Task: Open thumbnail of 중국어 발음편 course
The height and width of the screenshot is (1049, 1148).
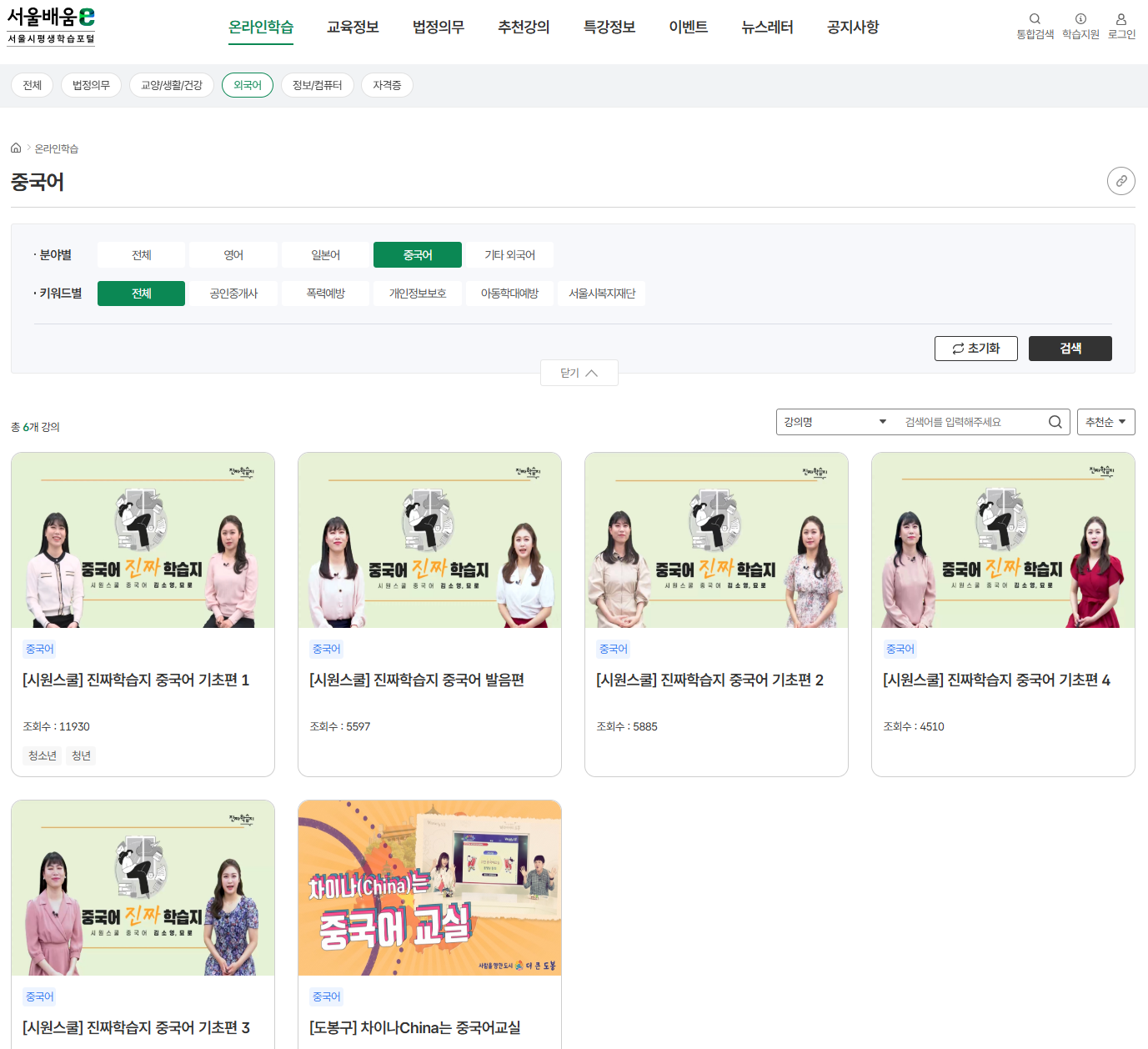Action: 429,540
